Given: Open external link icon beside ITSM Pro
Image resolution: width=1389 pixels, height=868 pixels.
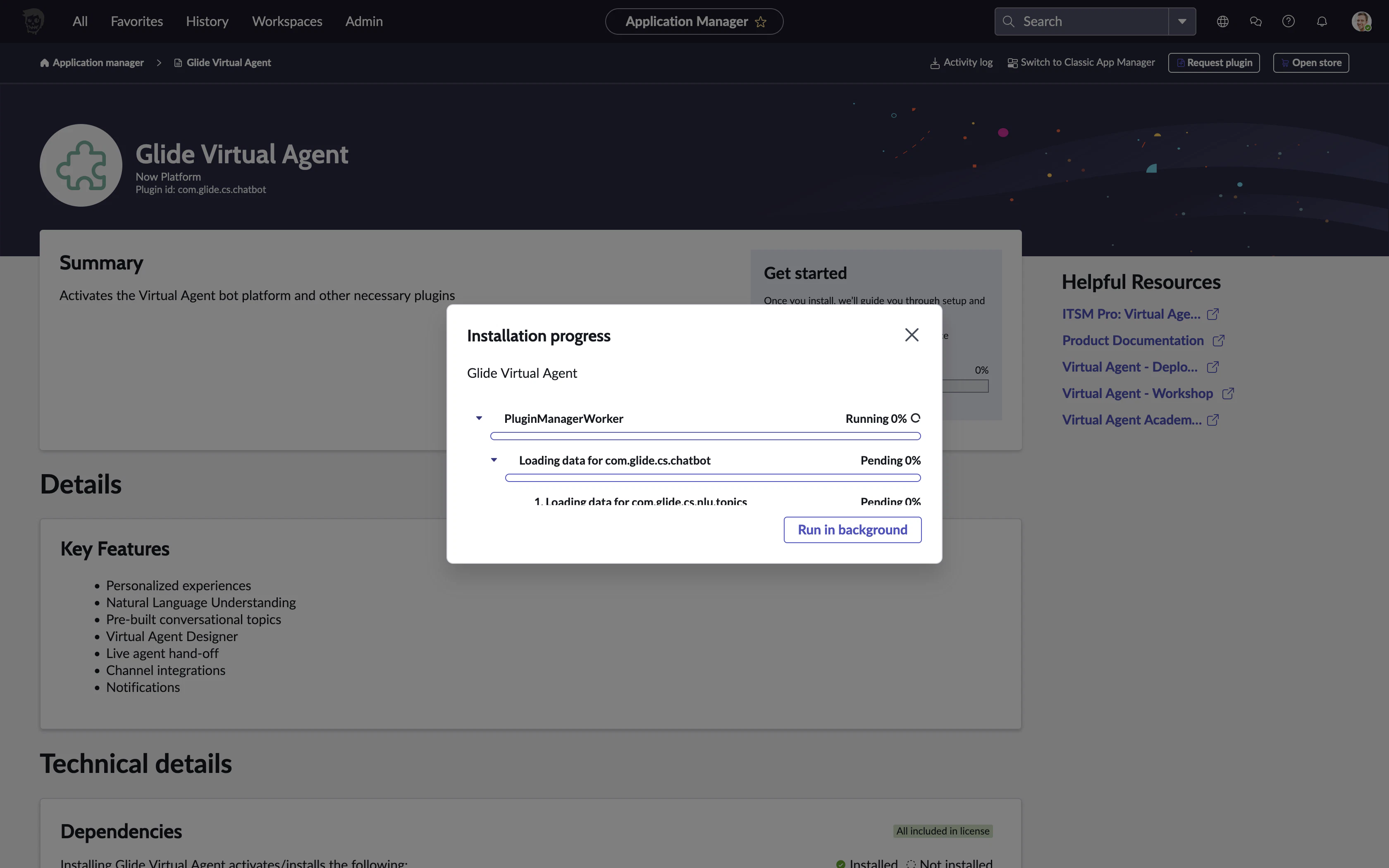Looking at the screenshot, I should click(x=1213, y=314).
